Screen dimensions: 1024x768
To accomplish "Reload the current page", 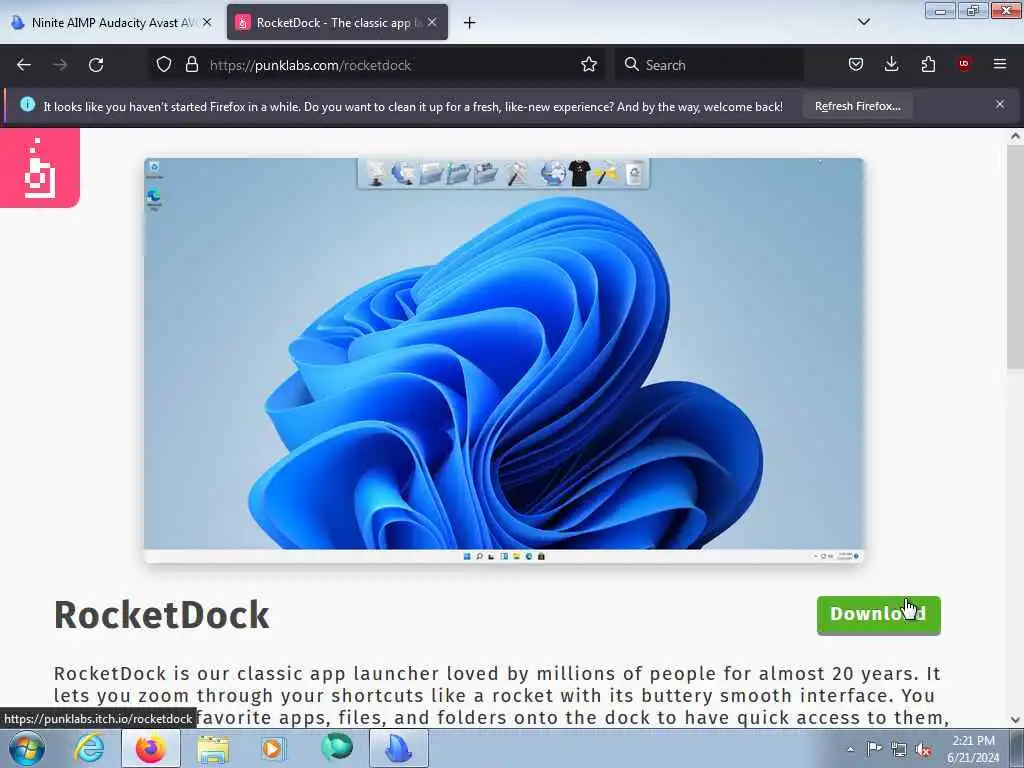I will pyautogui.click(x=96, y=65).
